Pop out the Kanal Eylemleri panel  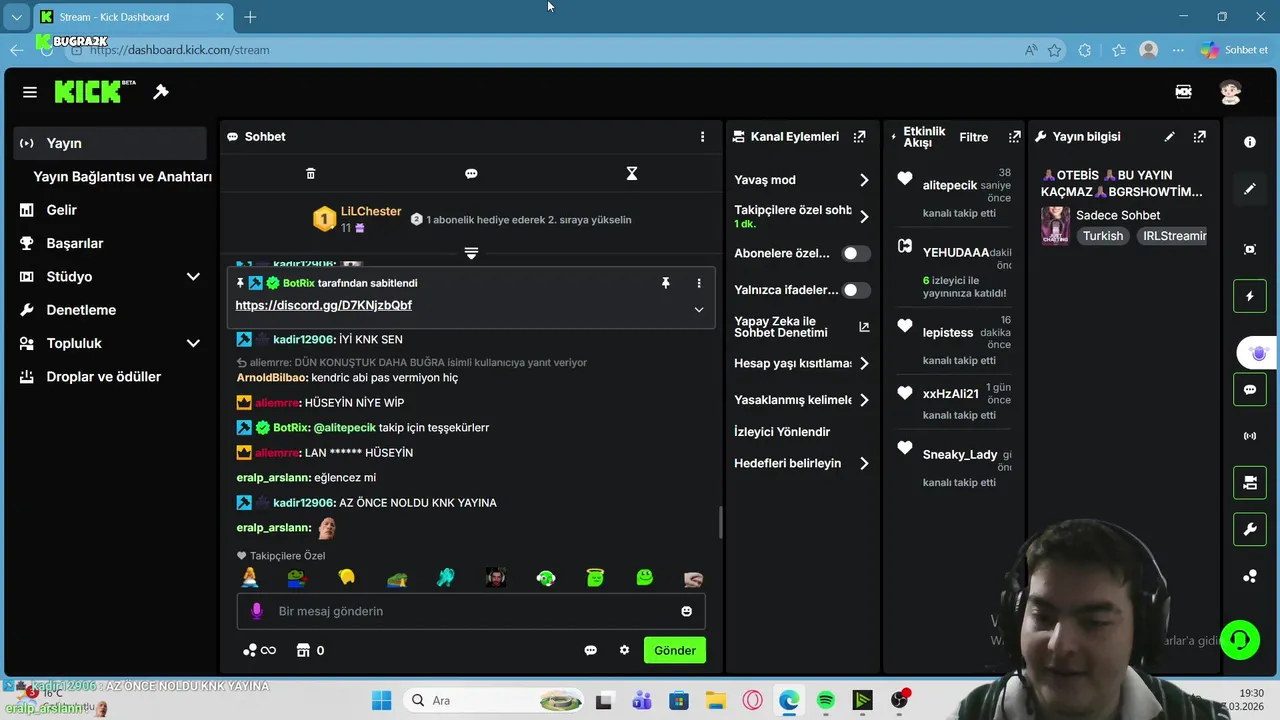859,137
